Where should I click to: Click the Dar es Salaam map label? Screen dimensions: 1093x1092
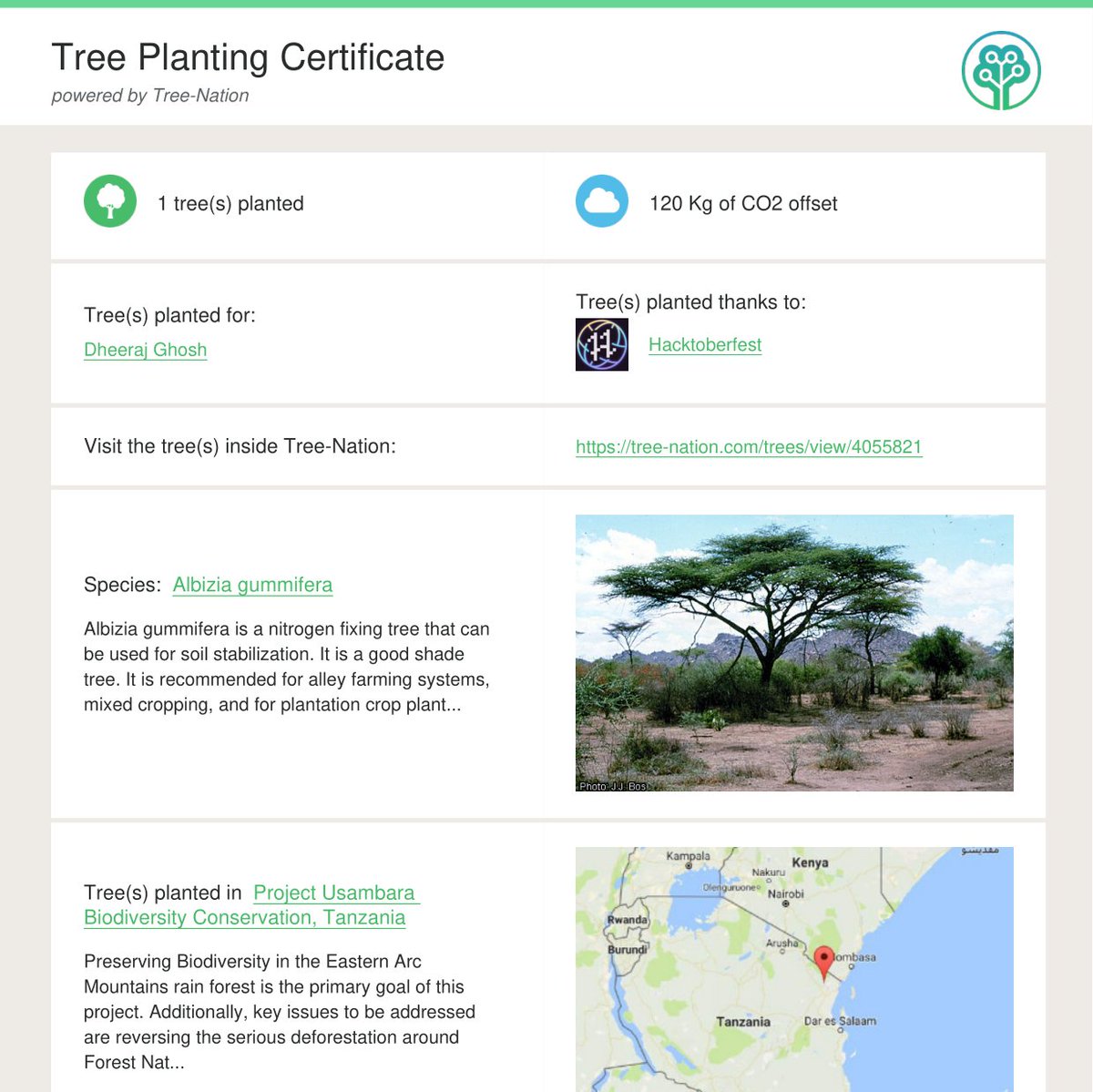click(x=840, y=1021)
